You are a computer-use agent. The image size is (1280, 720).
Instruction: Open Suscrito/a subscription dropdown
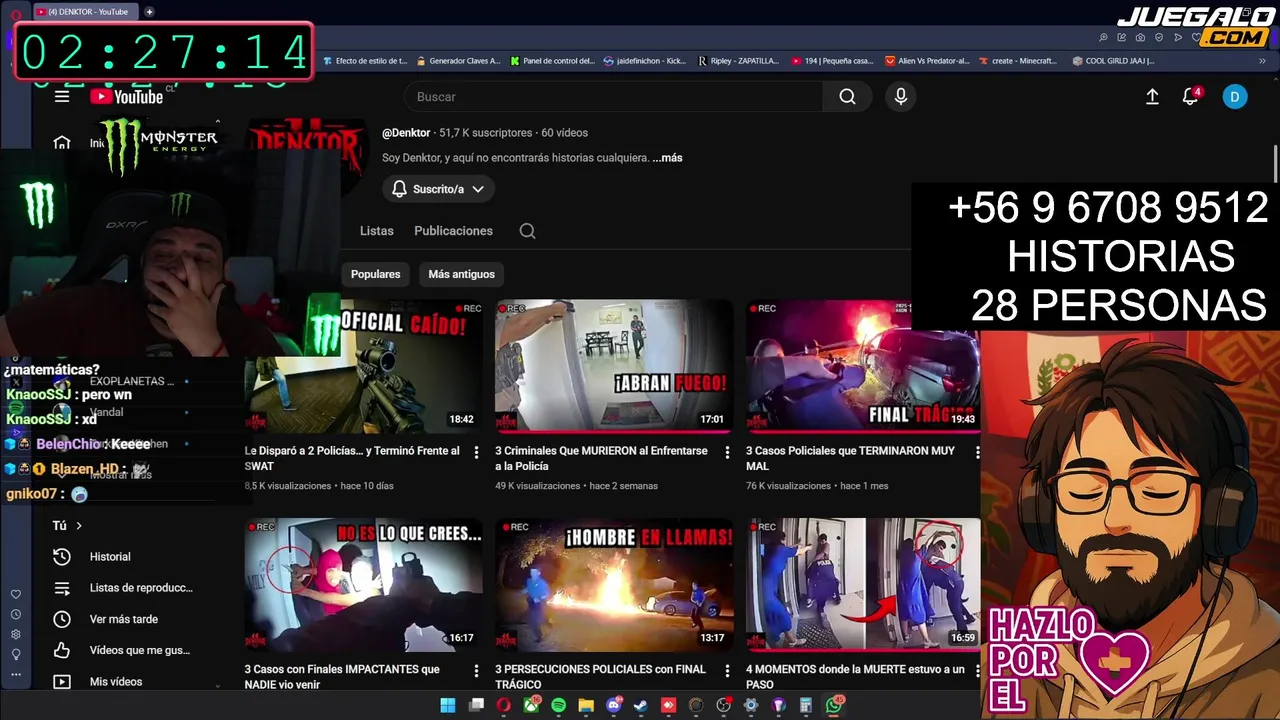[438, 189]
